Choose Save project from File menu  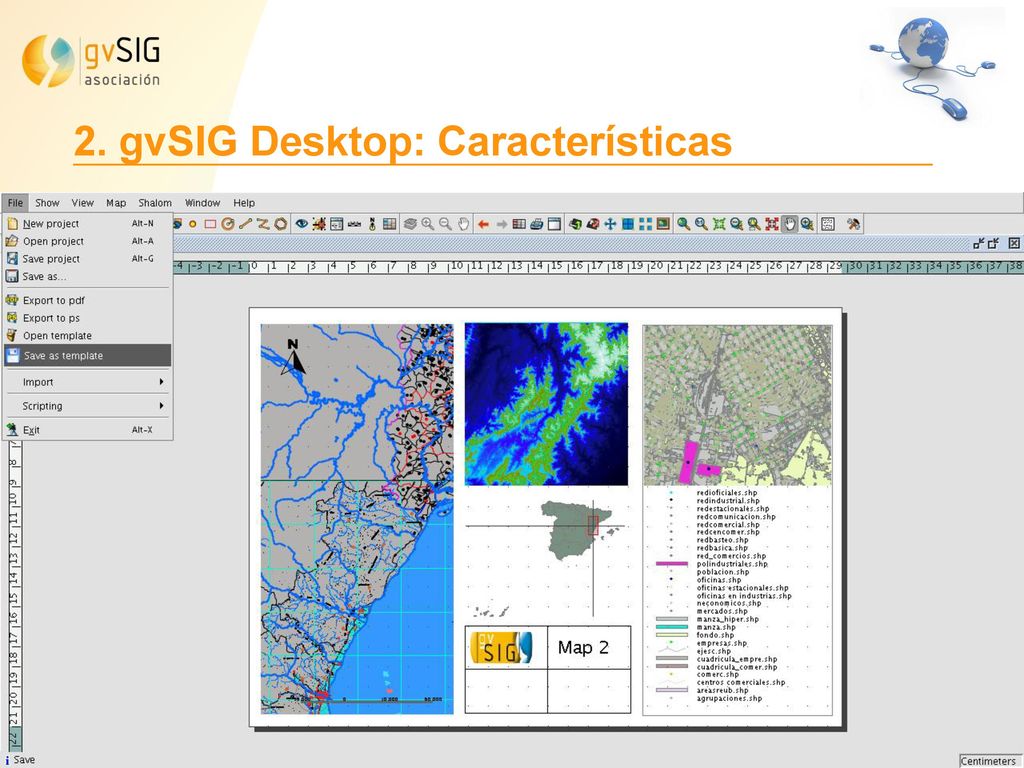pyautogui.click(x=88, y=259)
